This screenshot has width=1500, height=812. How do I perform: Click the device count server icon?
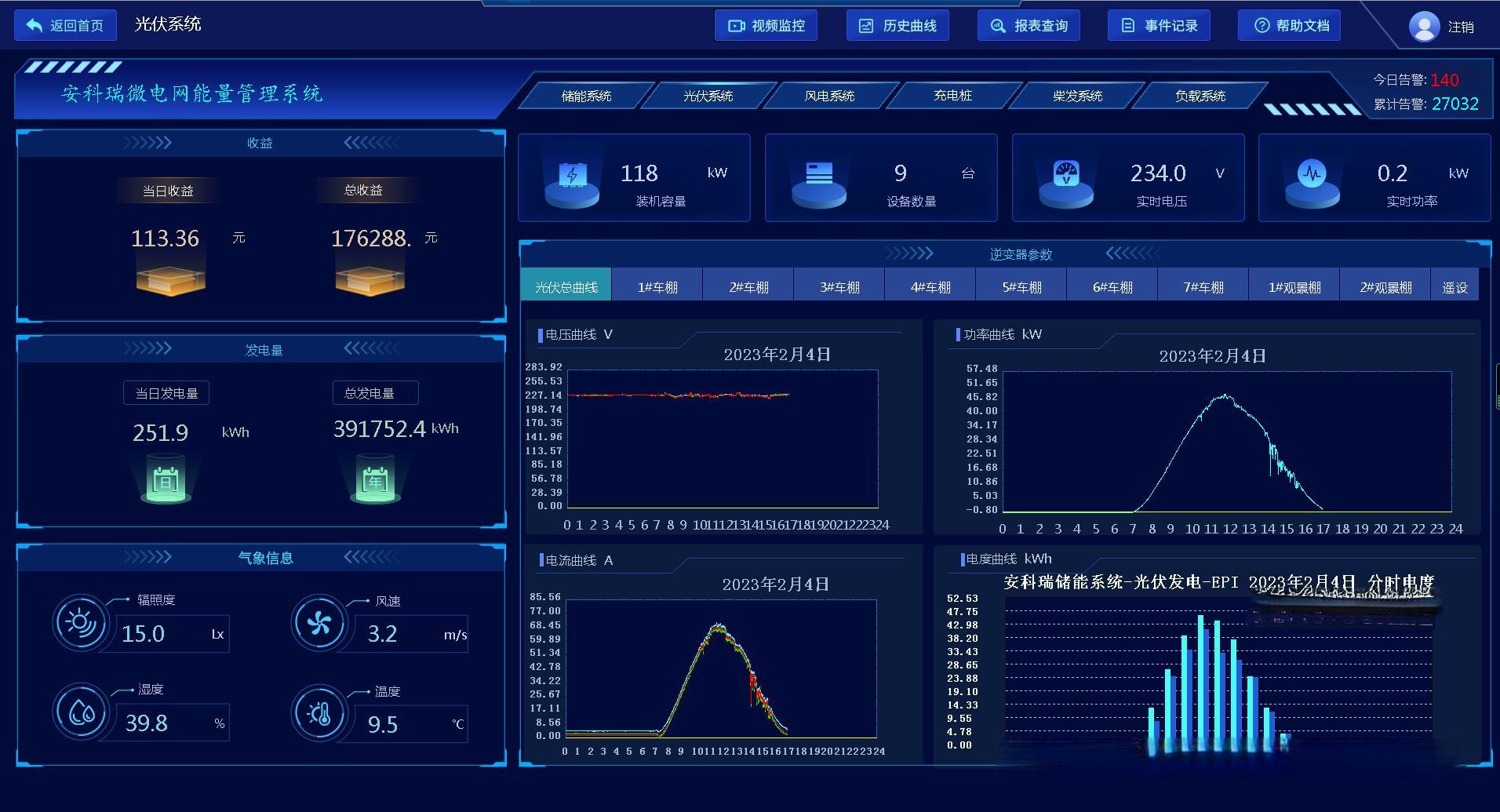(818, 174)
